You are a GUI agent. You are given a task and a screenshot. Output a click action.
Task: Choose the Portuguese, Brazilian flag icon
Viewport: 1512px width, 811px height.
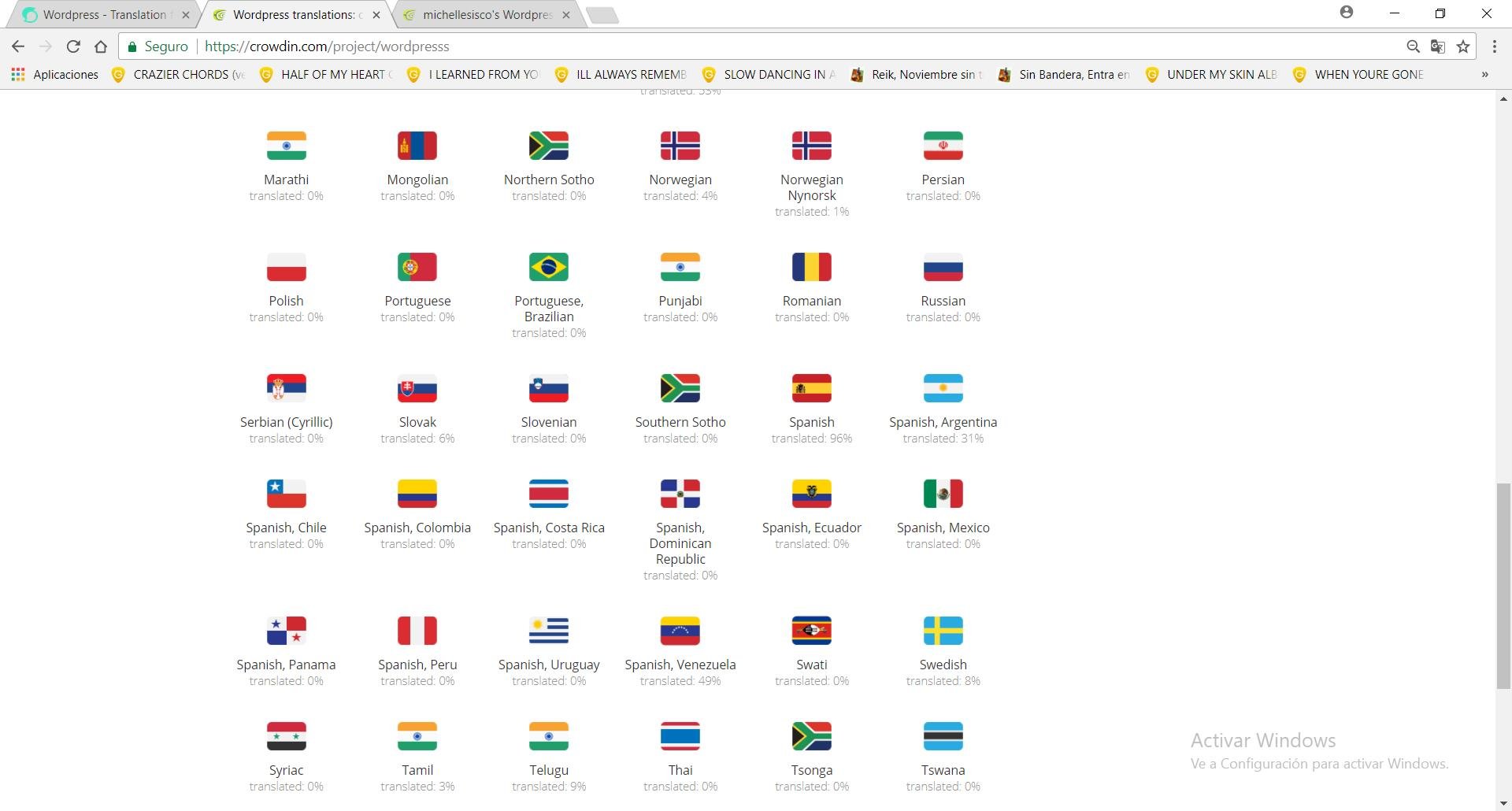tap(549, 267)
